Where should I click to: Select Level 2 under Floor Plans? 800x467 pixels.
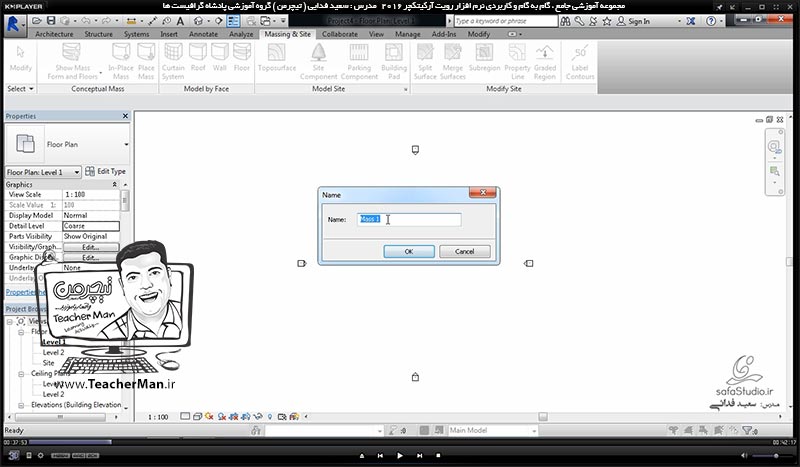coord(53,352)
